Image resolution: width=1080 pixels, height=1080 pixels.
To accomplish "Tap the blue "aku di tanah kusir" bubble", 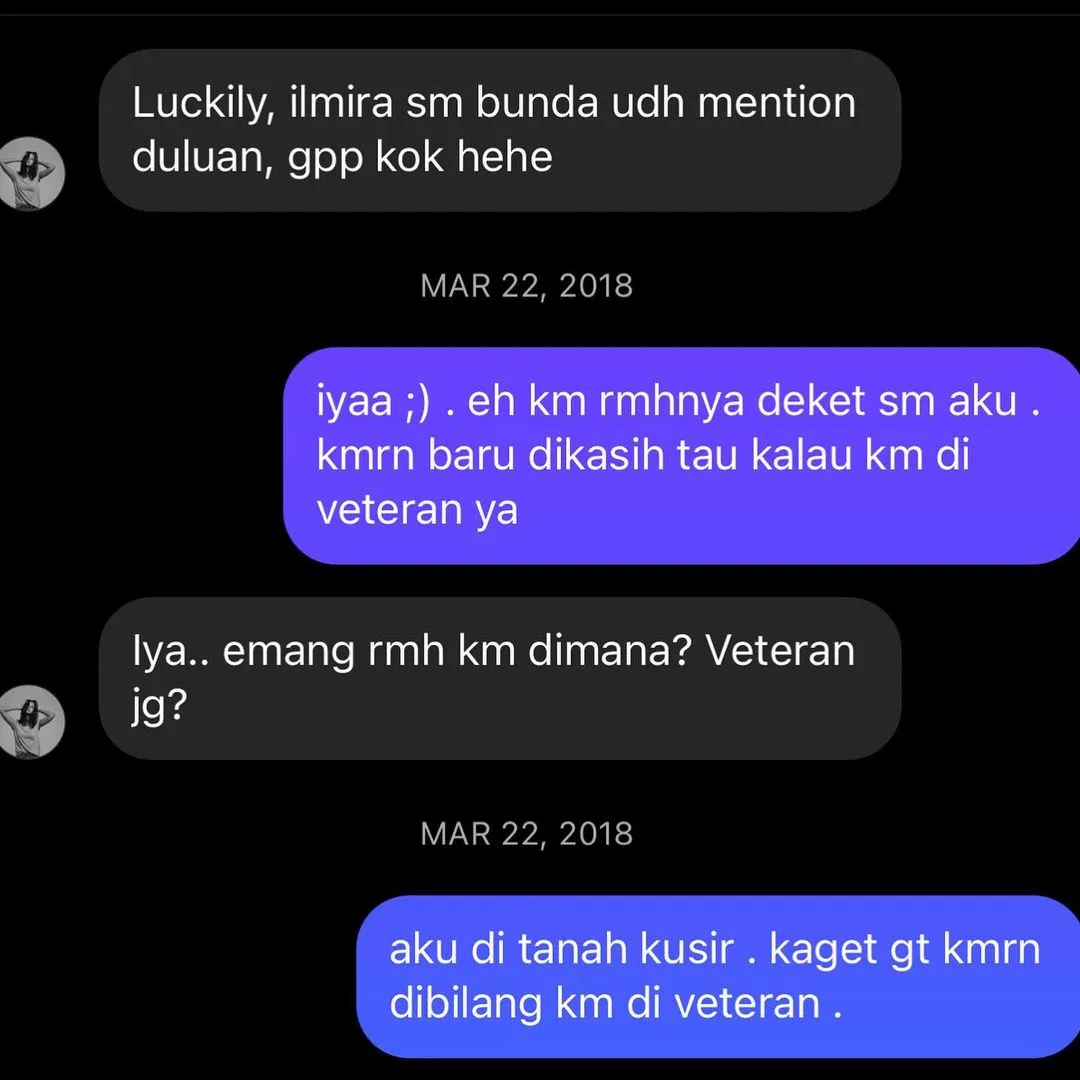I will 718,977.
